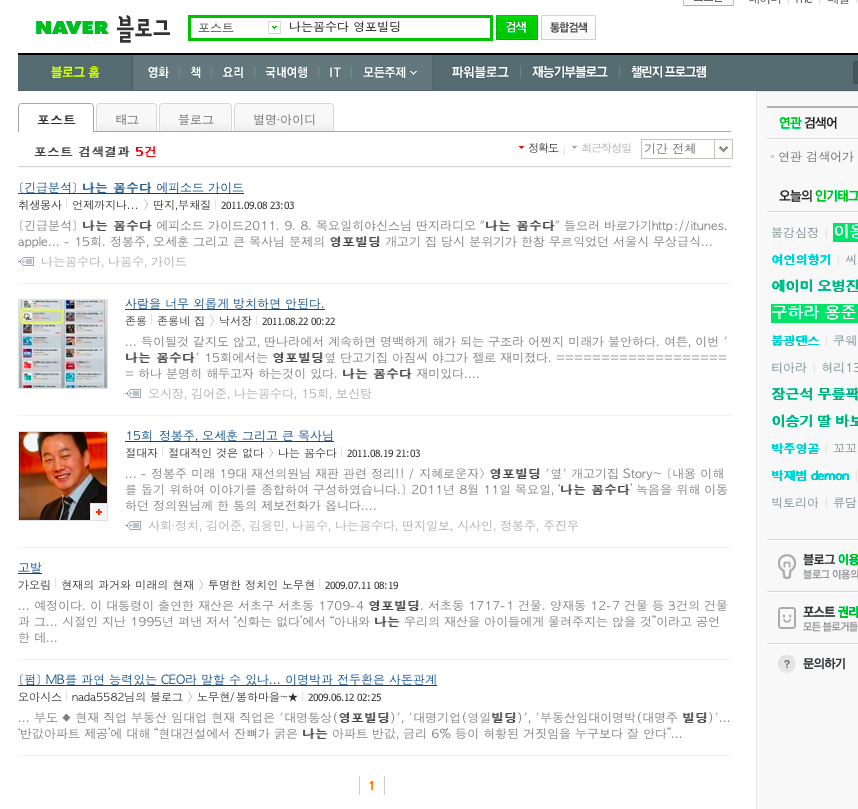The image size is (858, 809).
Task: Open 블로그 홈 in navigation bar
Action: tap(75, 72)
